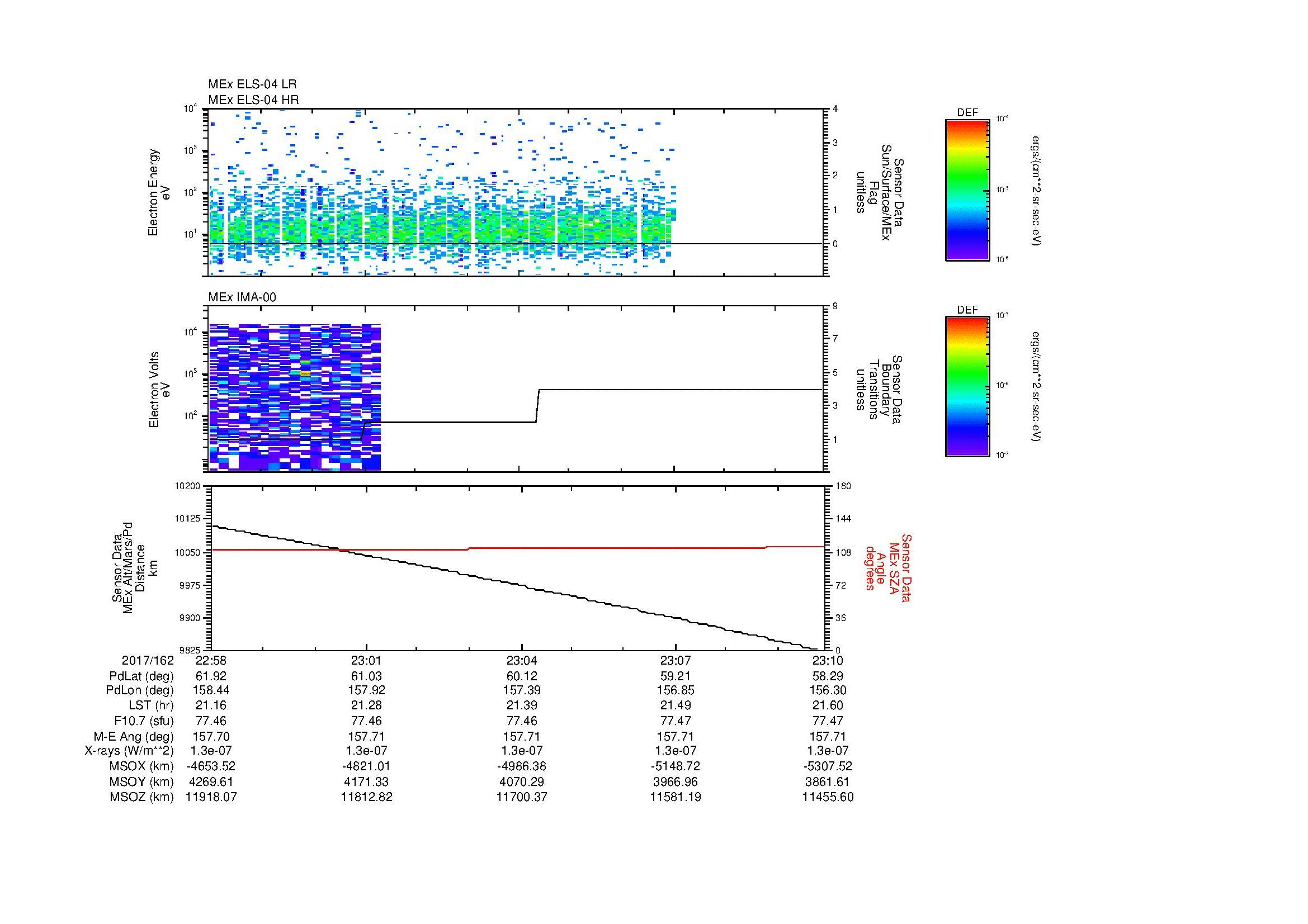
Task: Click the M-E Ang value '157.70'
Action: 211,736
